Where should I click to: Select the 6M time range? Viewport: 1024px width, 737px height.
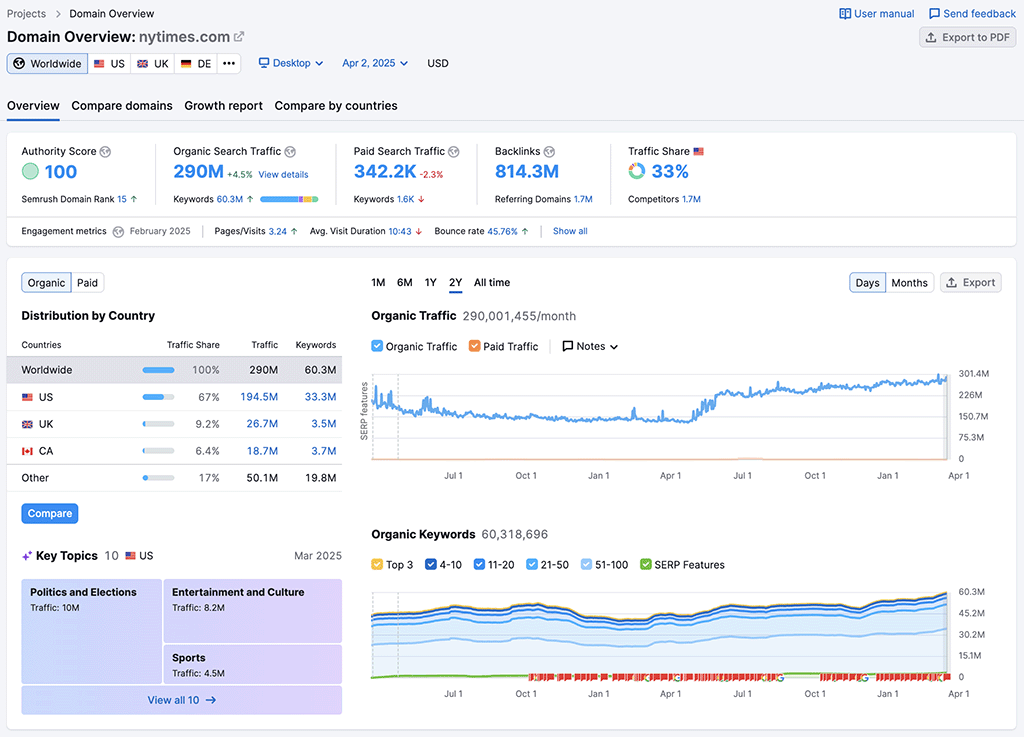point(405,283)
